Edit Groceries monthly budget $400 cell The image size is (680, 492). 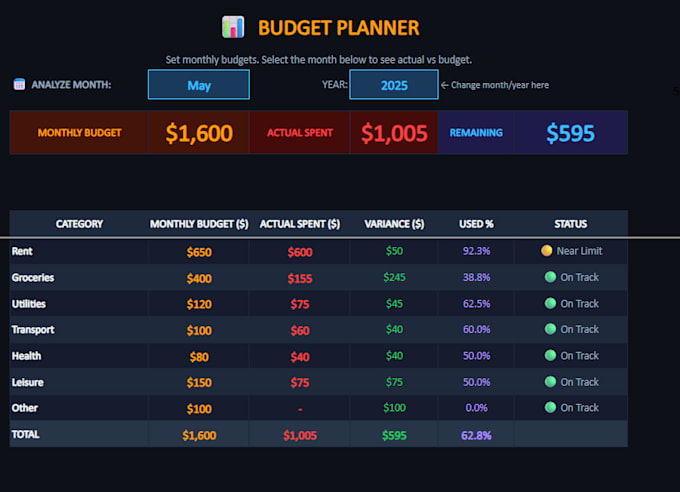click(x=199, y=278)
